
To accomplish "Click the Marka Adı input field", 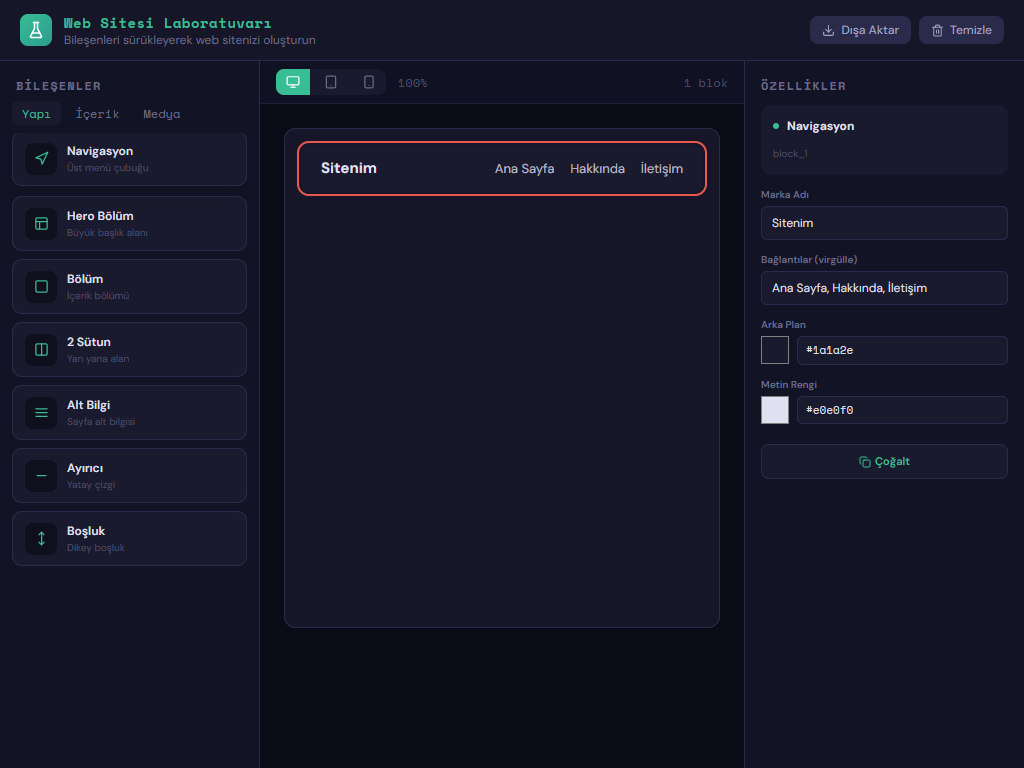I will [x=884, y=223].
